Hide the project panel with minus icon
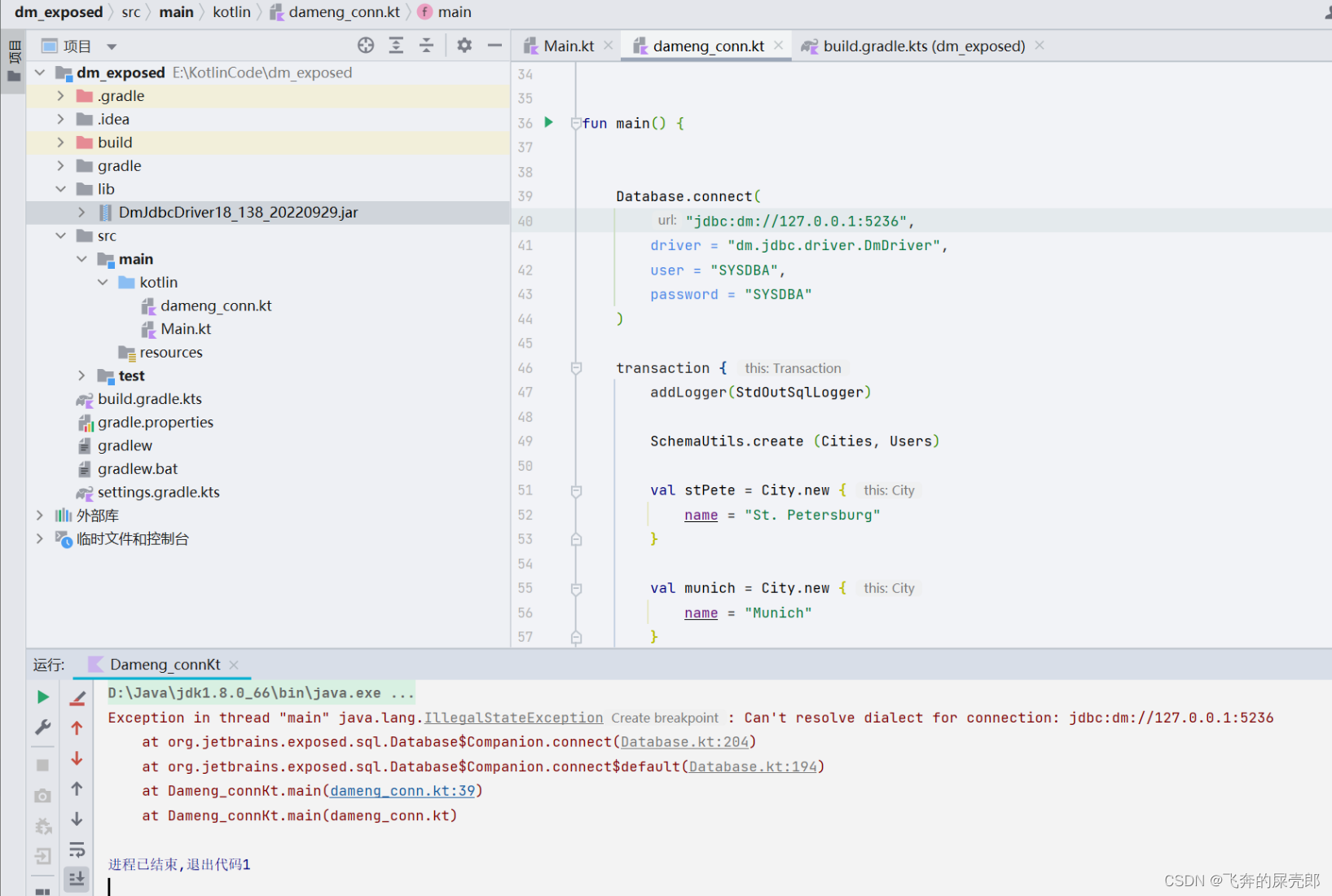Image resolution: width=1332 pixels, height=896 pixels. (x=495, y=46)
